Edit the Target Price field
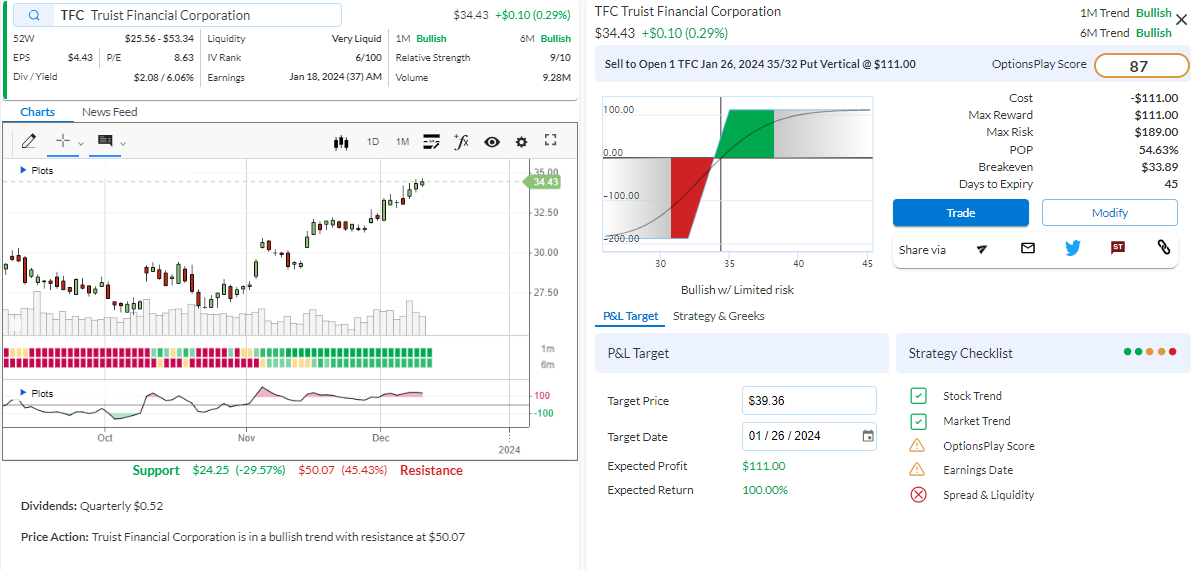Image resolution: width=1194 pixels, height=570 pixels. click(x=809, y=400)
